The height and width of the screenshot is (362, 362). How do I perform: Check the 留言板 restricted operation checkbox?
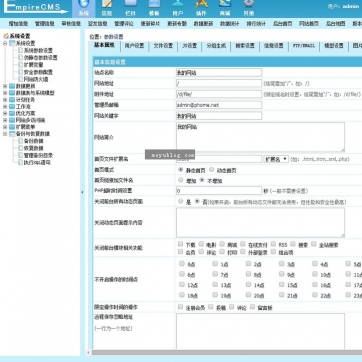click(253, 307)
